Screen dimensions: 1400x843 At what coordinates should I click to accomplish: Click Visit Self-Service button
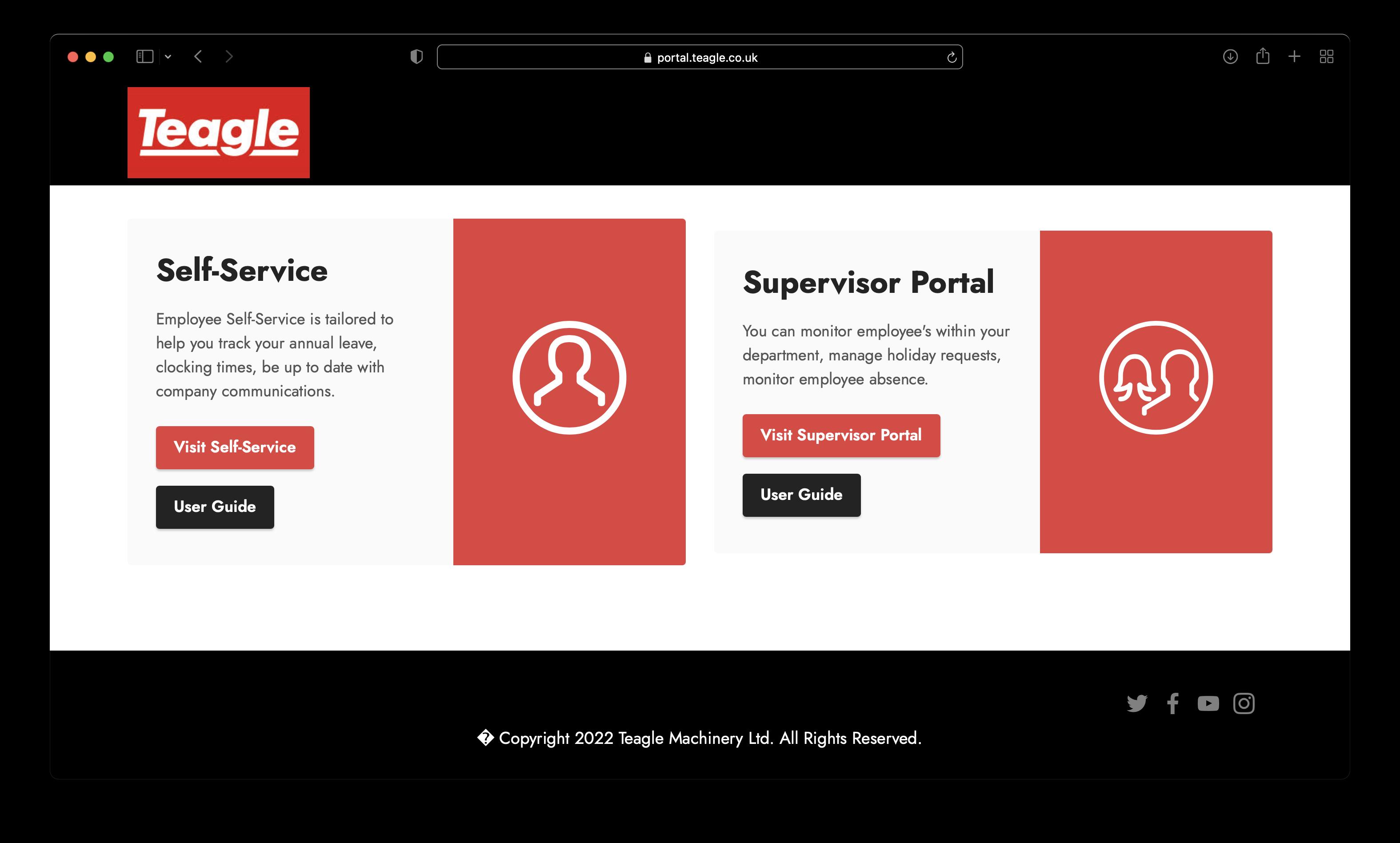pyautogui.click(x=235, y=447)
